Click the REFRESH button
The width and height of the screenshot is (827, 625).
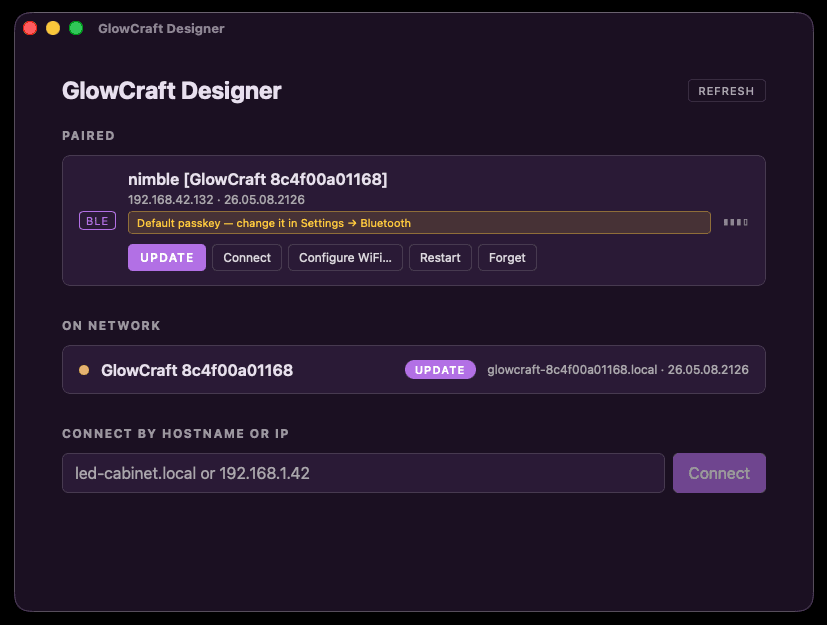pyautogui.click(x=726, y=91)
